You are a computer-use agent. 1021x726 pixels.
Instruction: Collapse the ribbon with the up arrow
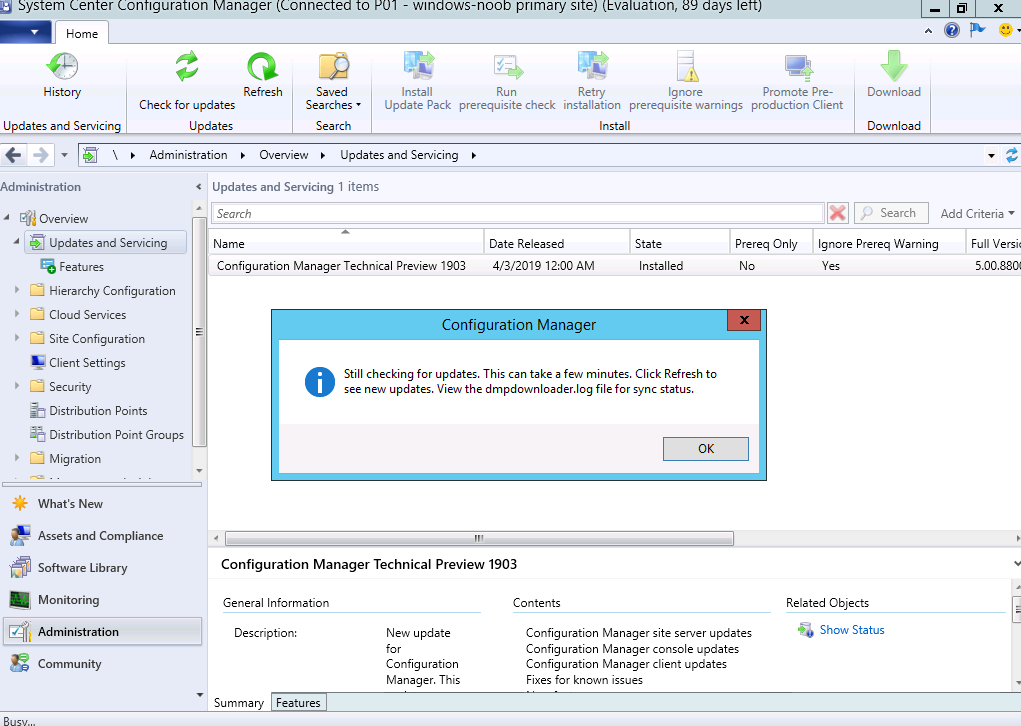tap(929, 31)
